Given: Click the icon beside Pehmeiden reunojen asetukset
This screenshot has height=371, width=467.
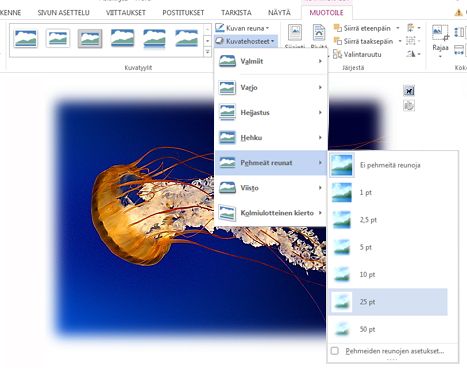Looking at the screenshot, I should tap(335, 351).
